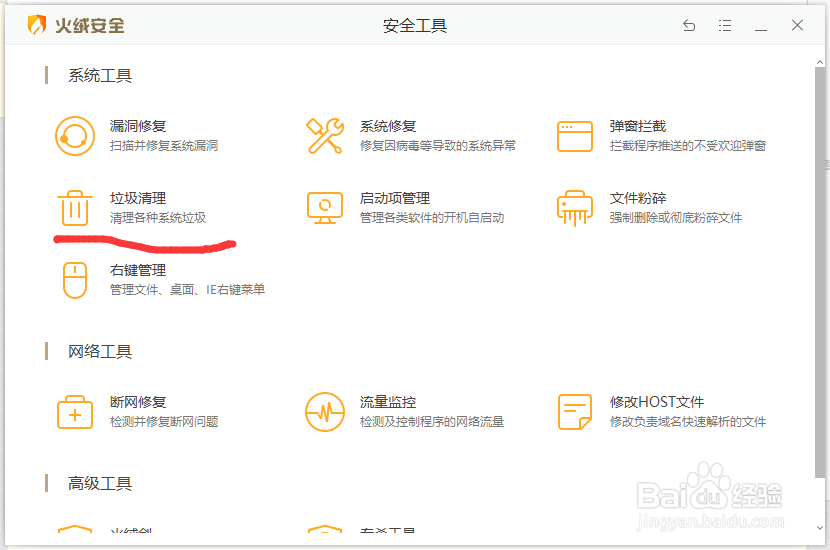Image resolution: width=830 pixels, height=550 pixels.
Task: Click description 强制删除或彻底粉碎文件
Action: (x=675, y=218)
